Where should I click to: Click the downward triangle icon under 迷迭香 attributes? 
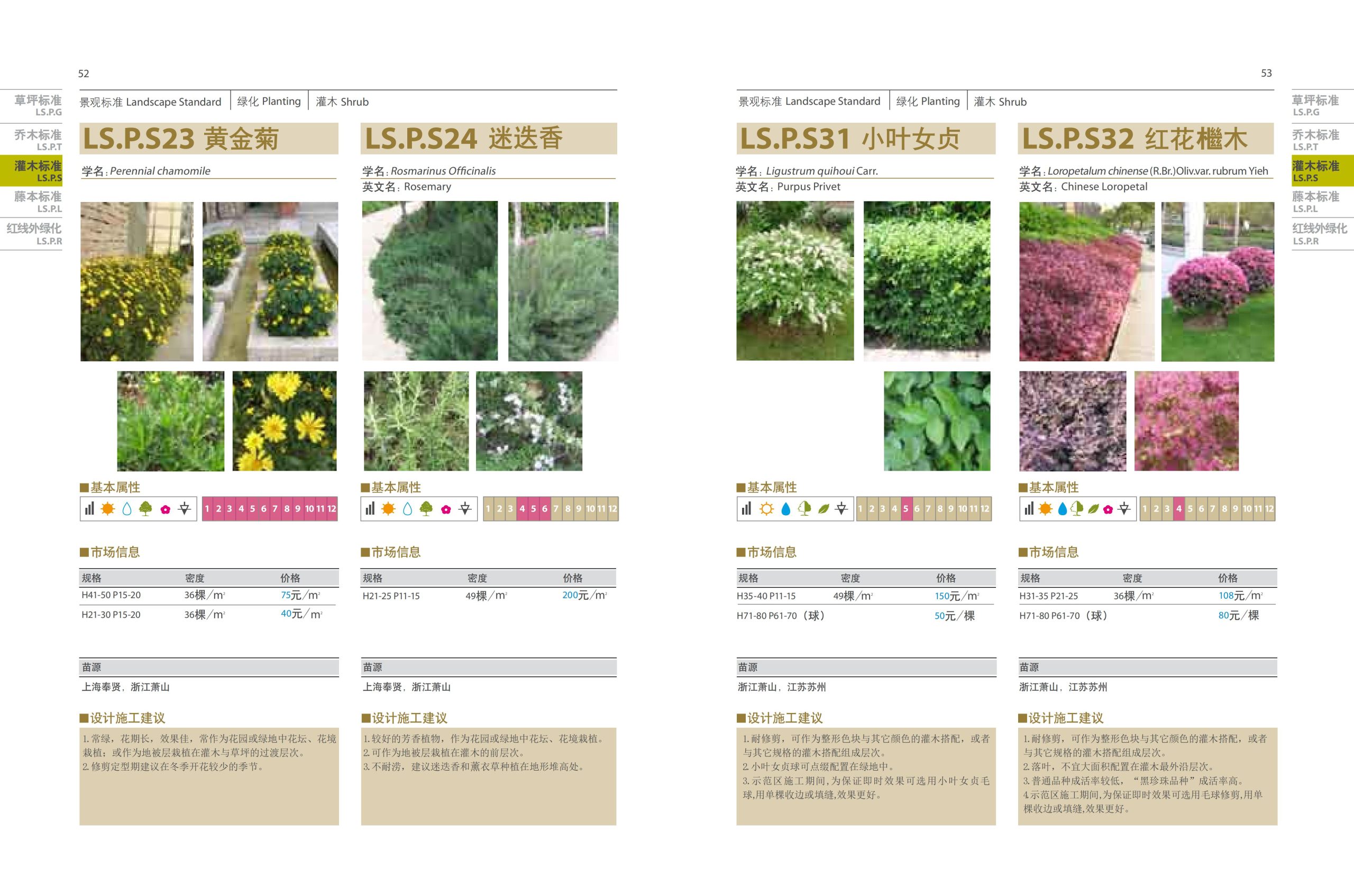tap(465, 509)
